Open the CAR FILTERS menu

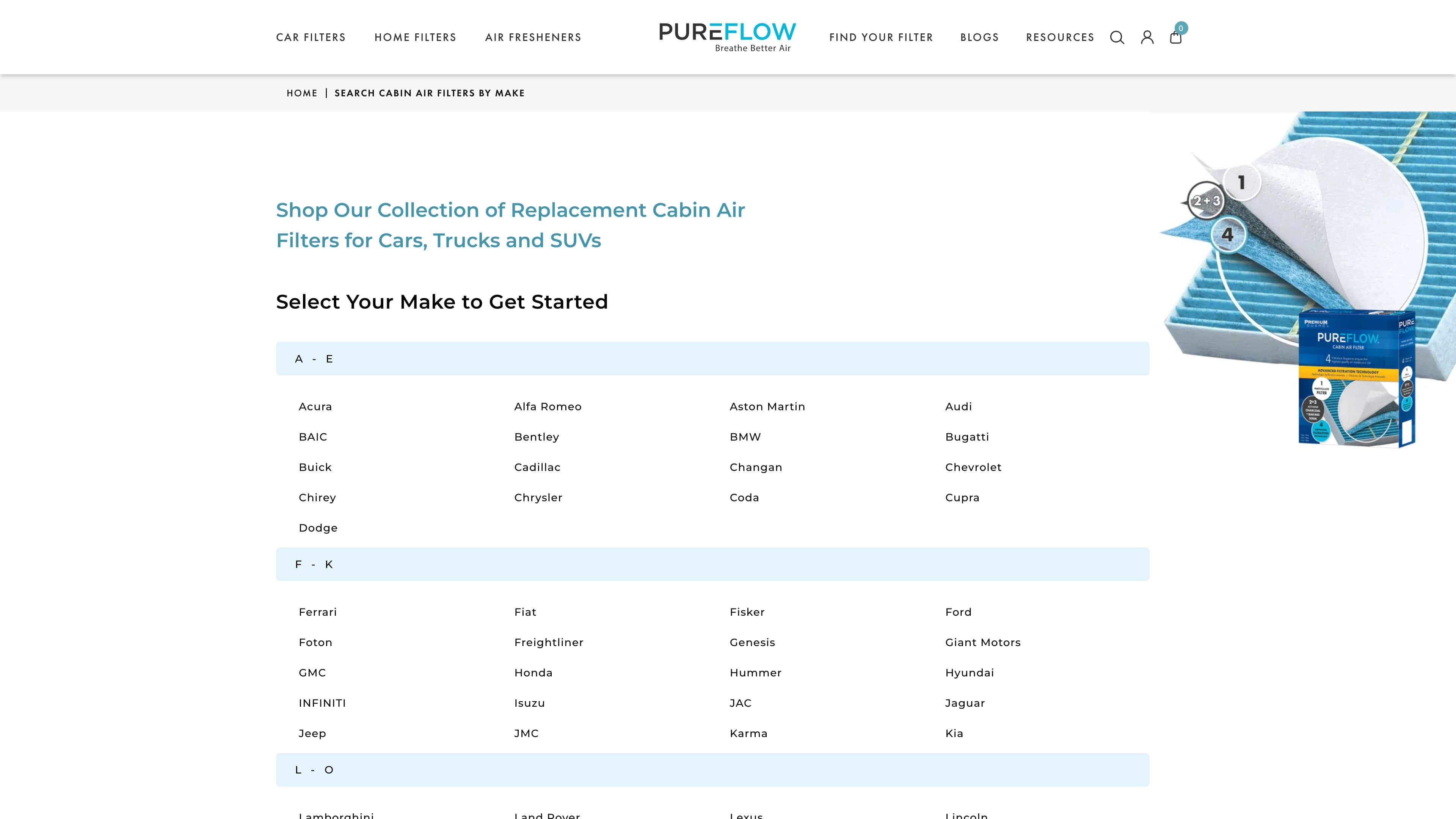[x=311, y=37]
